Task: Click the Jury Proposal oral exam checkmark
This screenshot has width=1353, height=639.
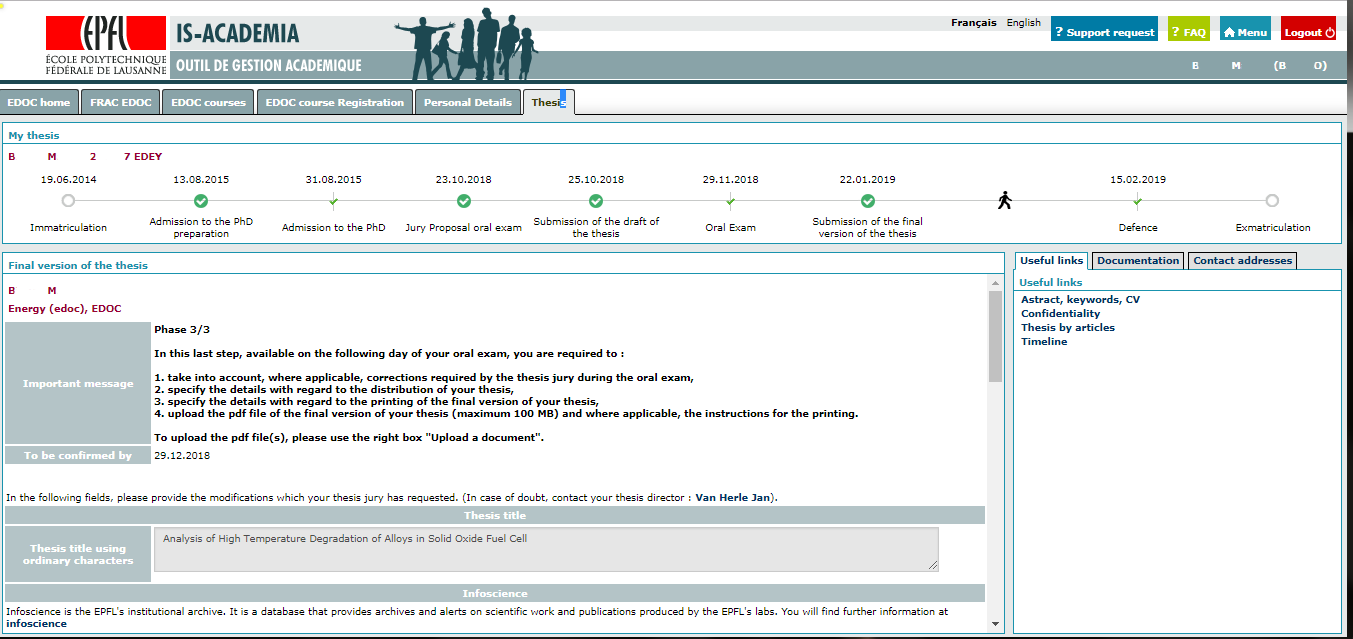Action: click(x=464, y=200)
